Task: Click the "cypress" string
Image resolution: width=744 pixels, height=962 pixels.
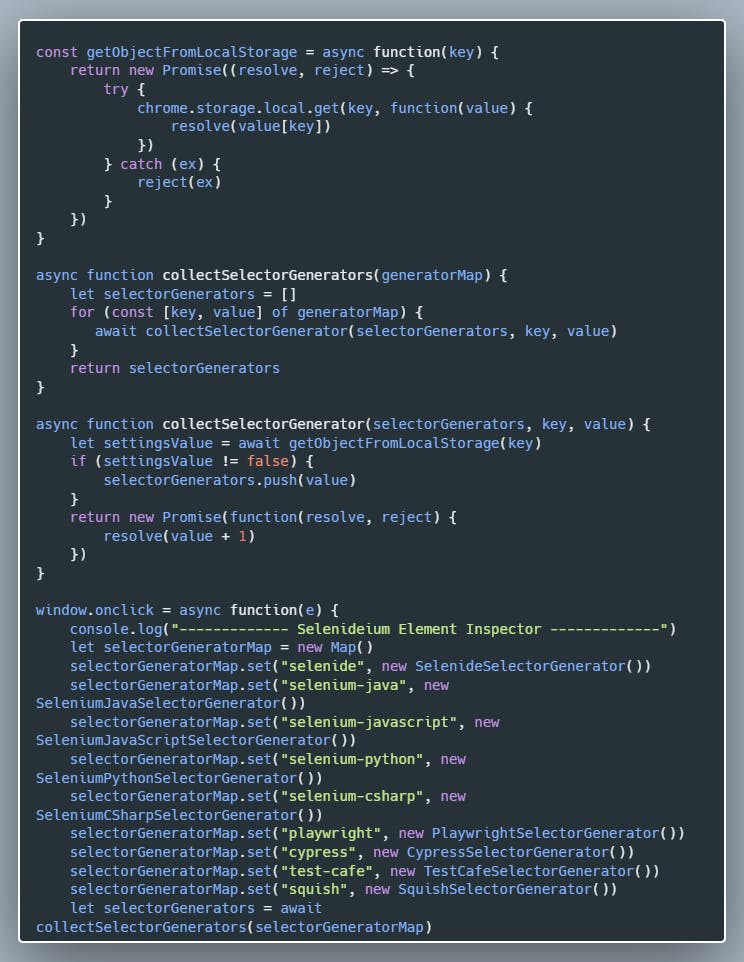Action: pos(318,852)
